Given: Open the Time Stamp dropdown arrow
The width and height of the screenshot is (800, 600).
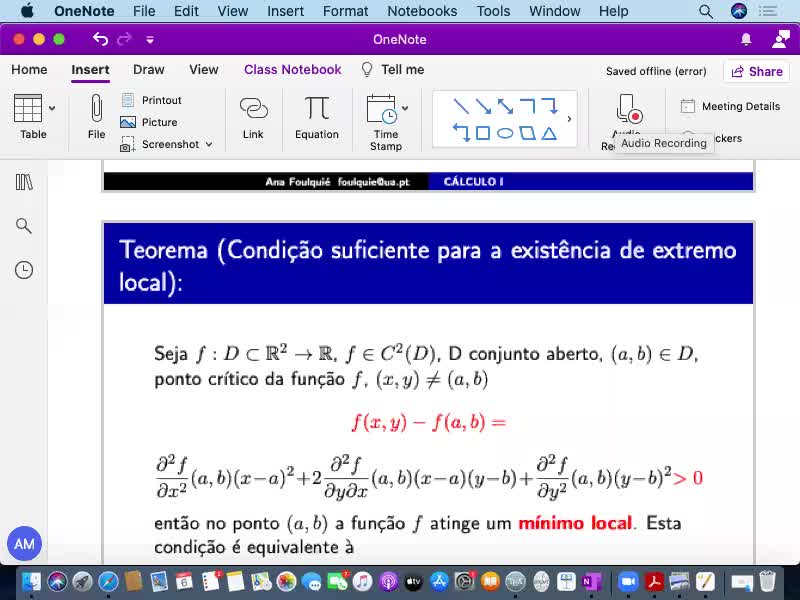Looking at the screenshot, I should [x=405, y=108].
